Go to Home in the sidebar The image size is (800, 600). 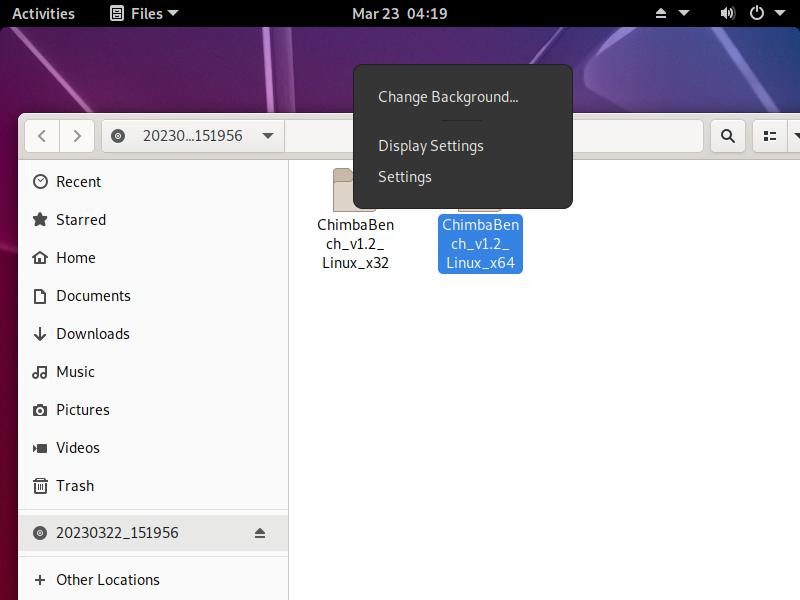[153, 258]
